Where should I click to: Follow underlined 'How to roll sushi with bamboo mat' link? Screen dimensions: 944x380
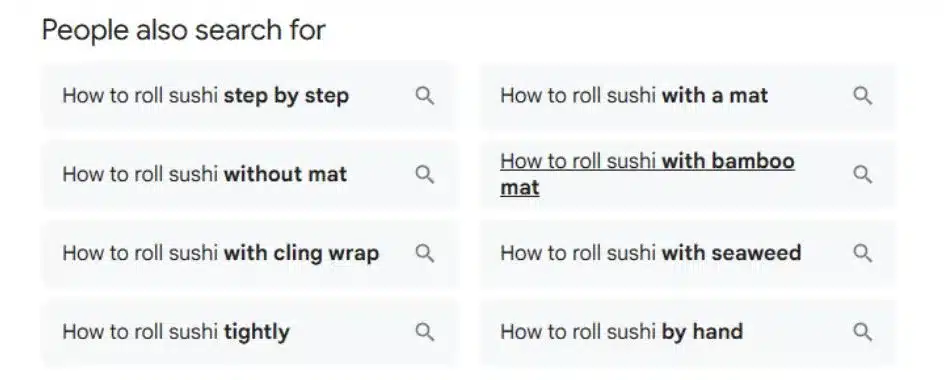click(647, 174)
